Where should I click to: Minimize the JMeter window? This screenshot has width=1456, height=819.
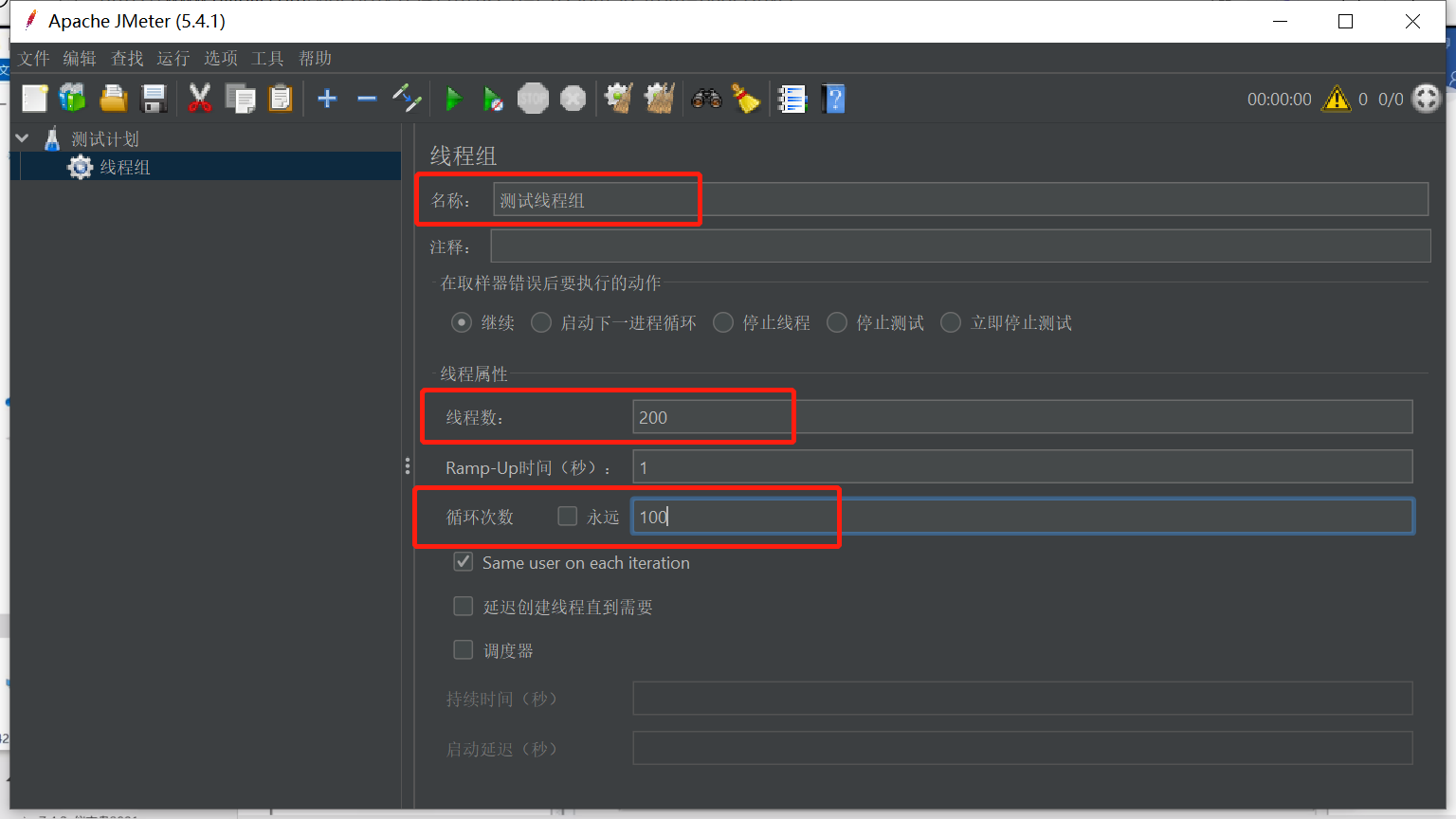click(1280, 21)
